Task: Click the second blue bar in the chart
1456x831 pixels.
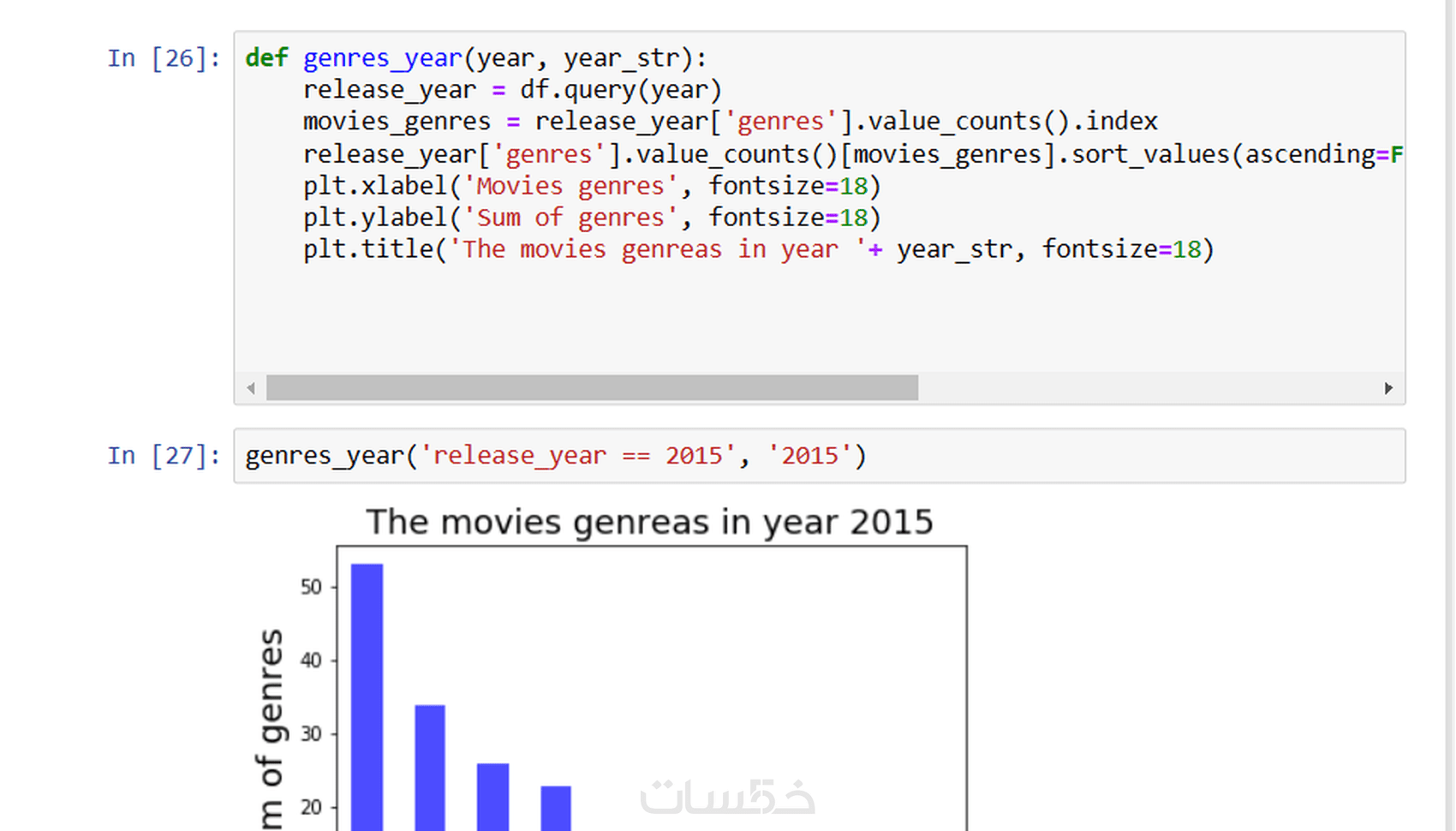Action: [430, 768]
